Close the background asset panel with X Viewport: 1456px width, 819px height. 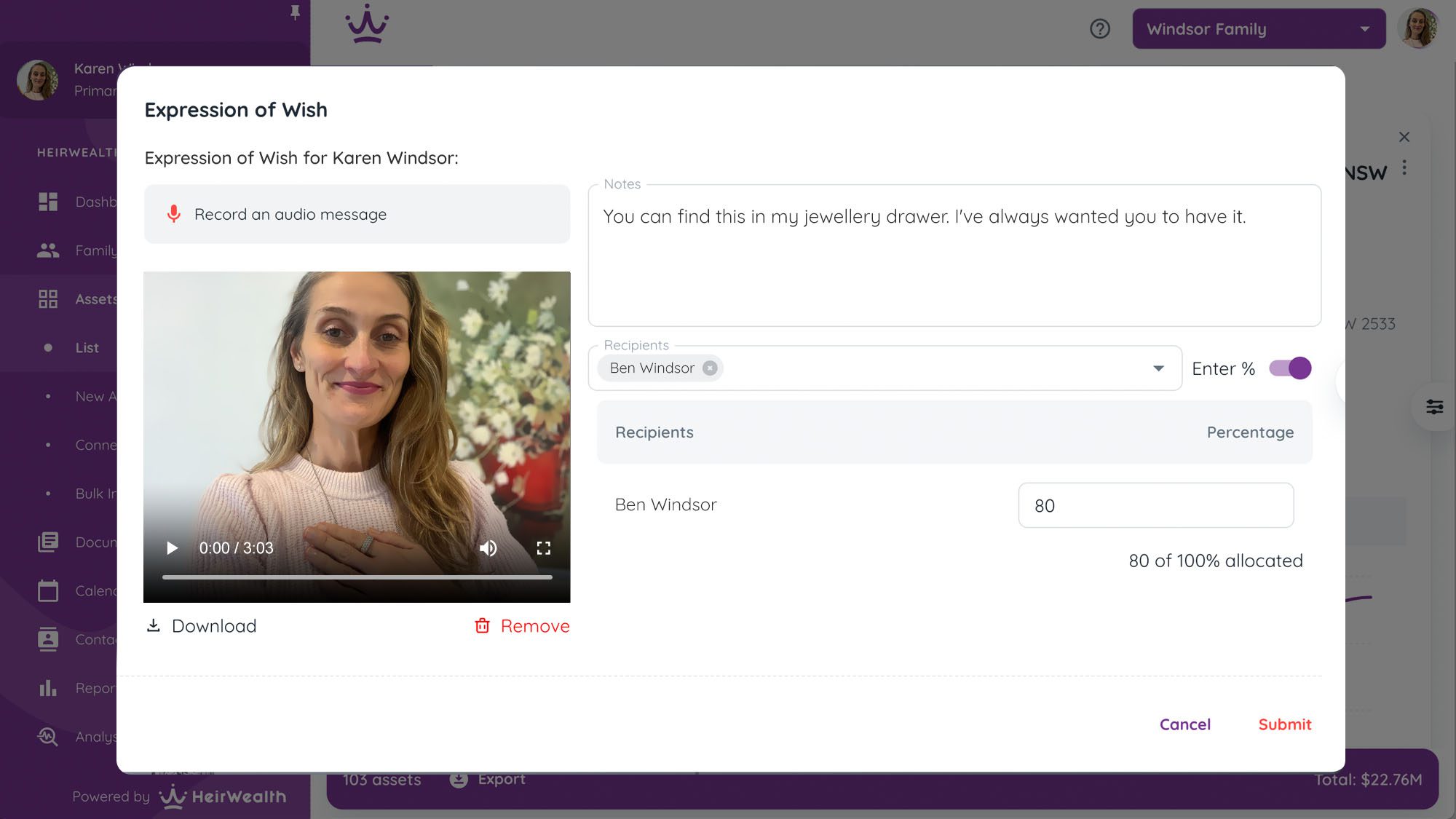[1404, 137]
